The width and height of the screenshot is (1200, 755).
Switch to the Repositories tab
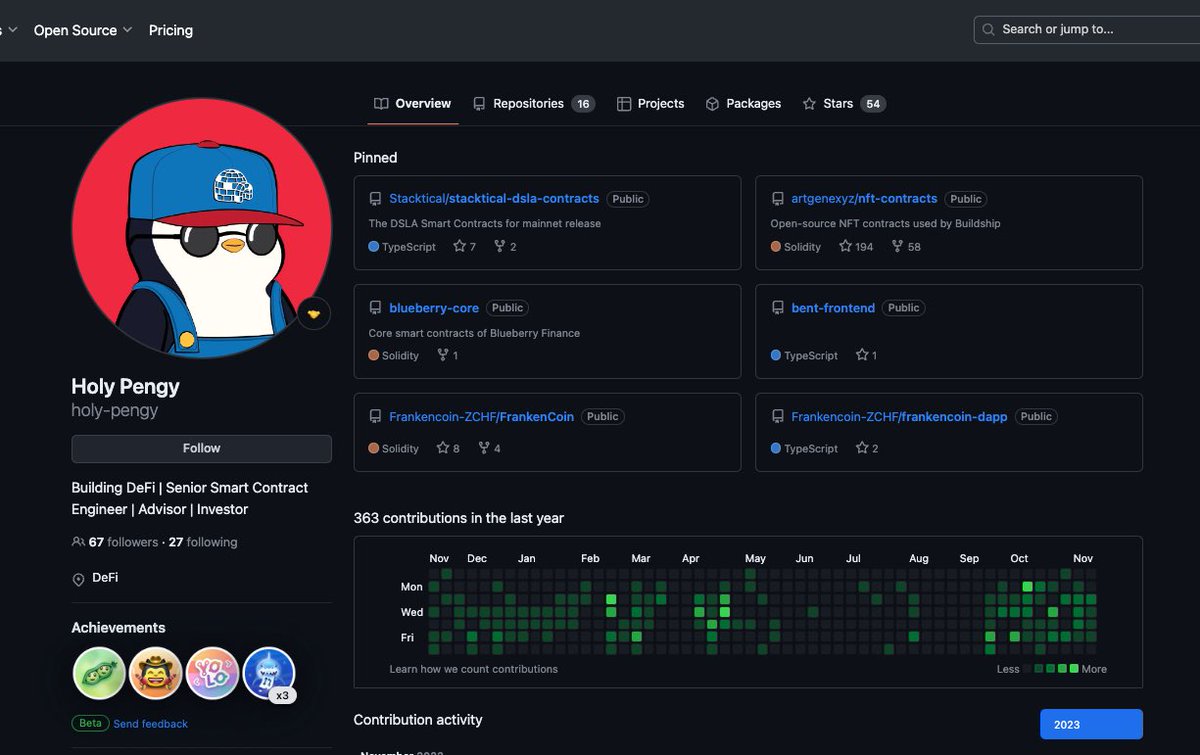[x=533, y=104]
